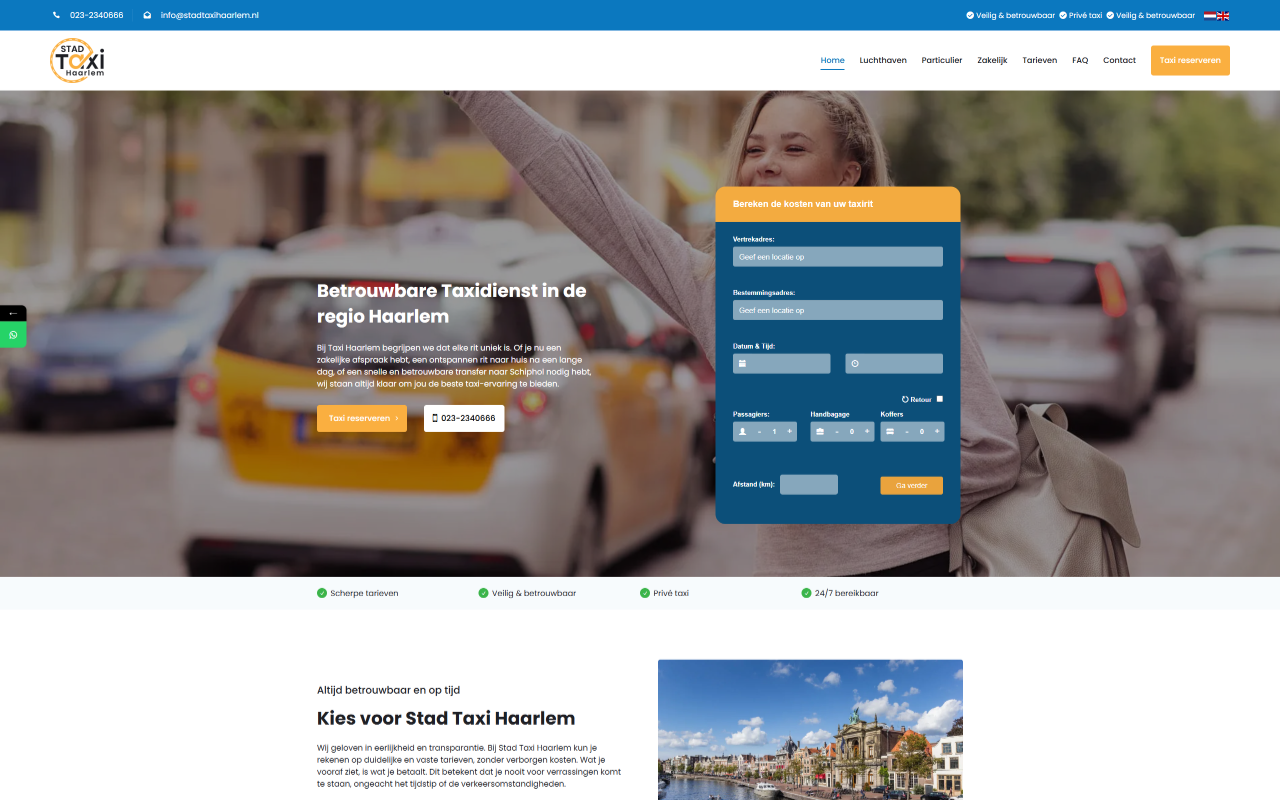The height and width of the screenshot is (800, 1280).
Task: Click checkmark icon beside Privé taxi in top bar
Action: point(1062,15)
